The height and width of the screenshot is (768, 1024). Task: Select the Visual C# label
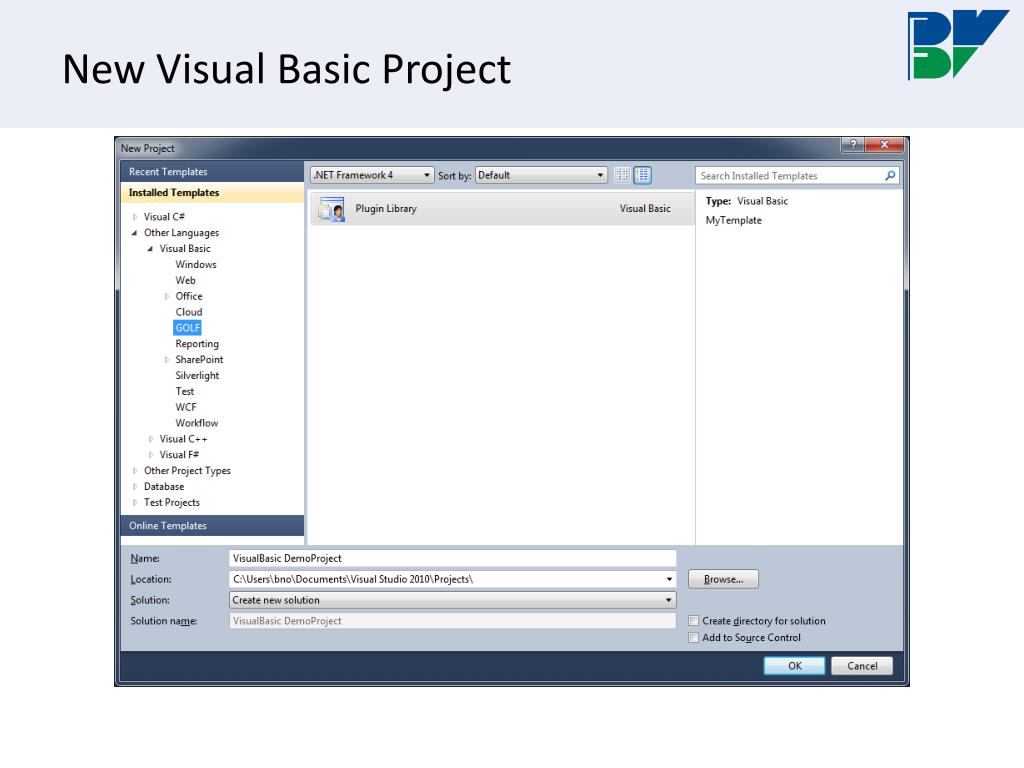[165, 217]
